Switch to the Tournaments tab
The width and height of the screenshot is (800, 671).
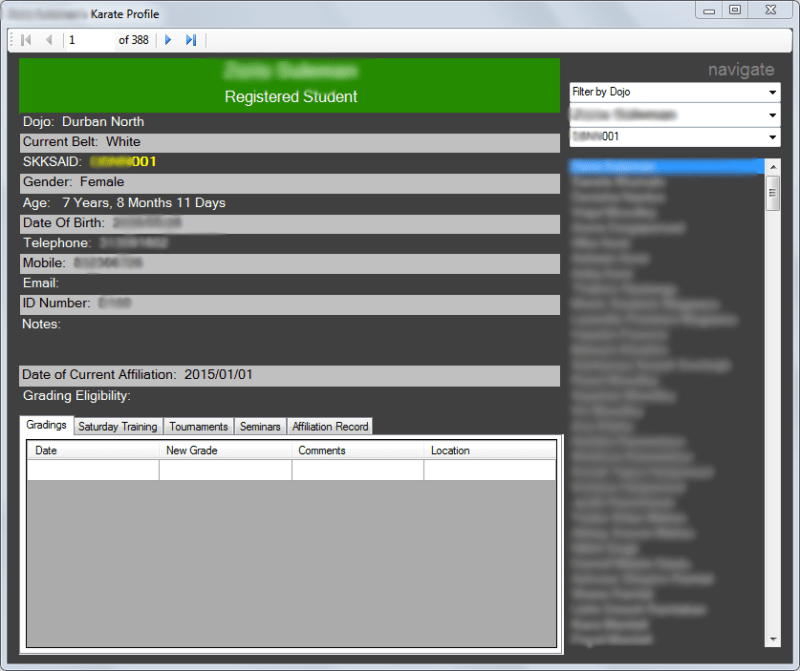(x=199, y=427)
